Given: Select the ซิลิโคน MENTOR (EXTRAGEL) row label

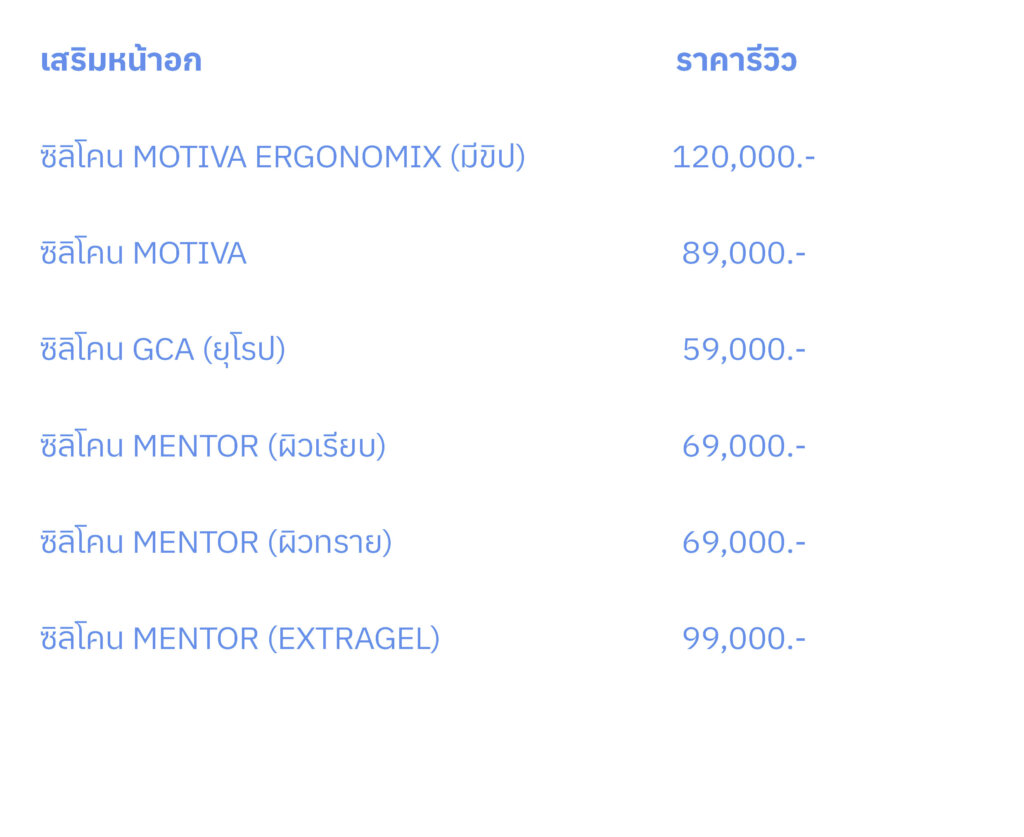Looking at the screenshot, I should coord(240,638).
